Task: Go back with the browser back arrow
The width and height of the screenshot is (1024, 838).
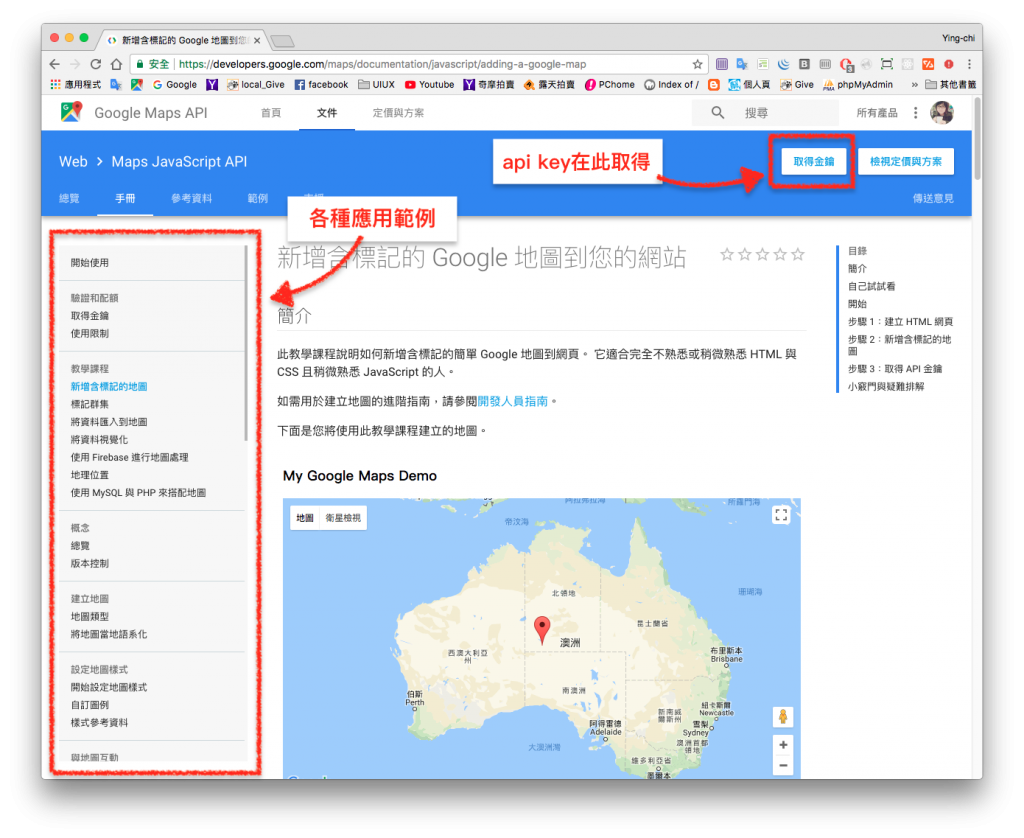Action: [x=55, y=64]
